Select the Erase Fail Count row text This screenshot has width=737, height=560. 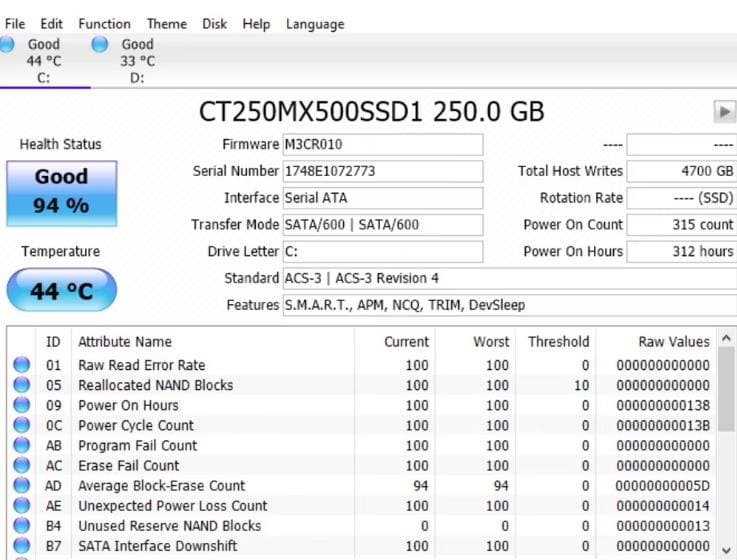(x=128, y=466)
